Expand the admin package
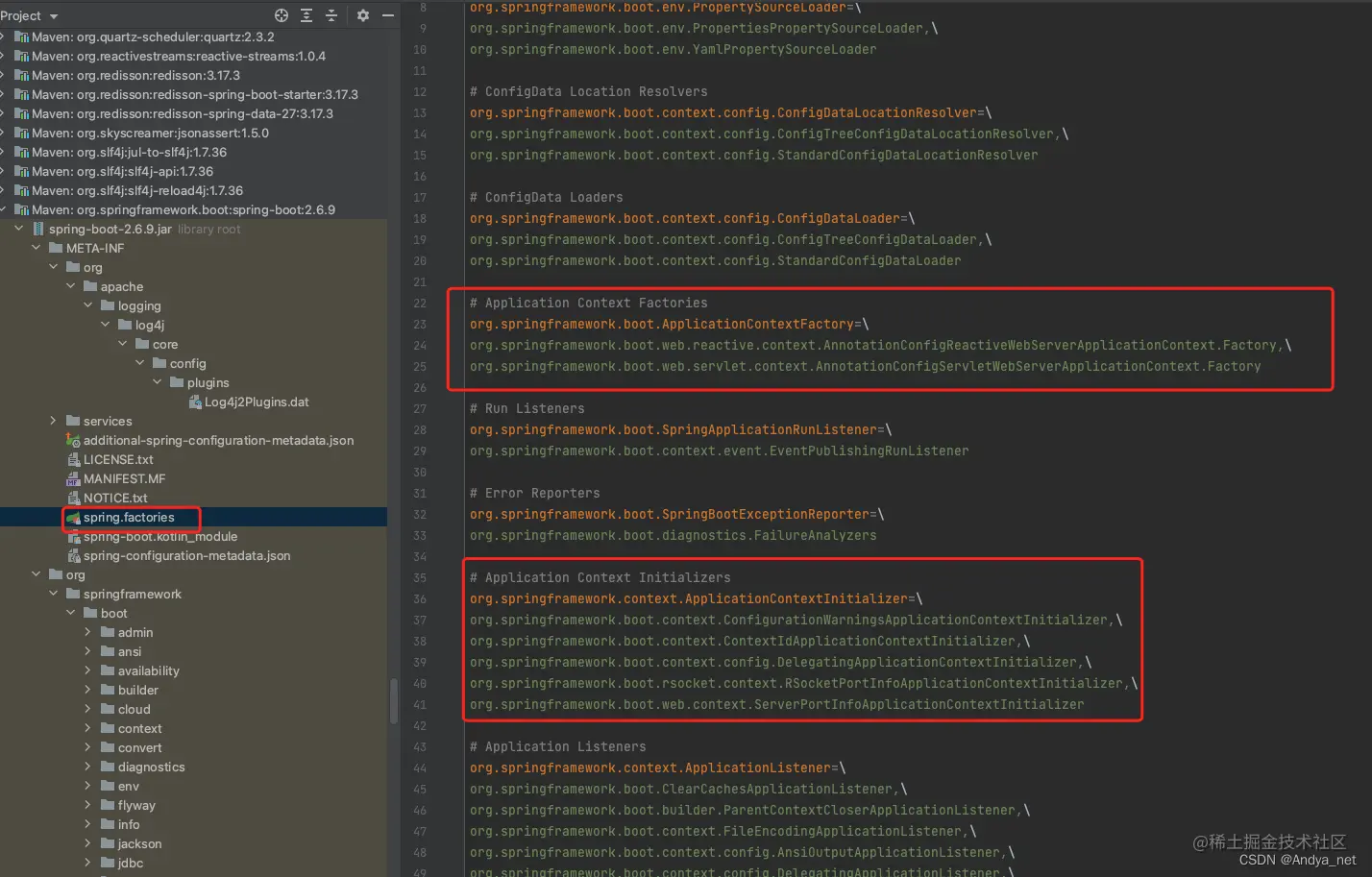This screenshot has height=877, width=1372. [87, 632]
